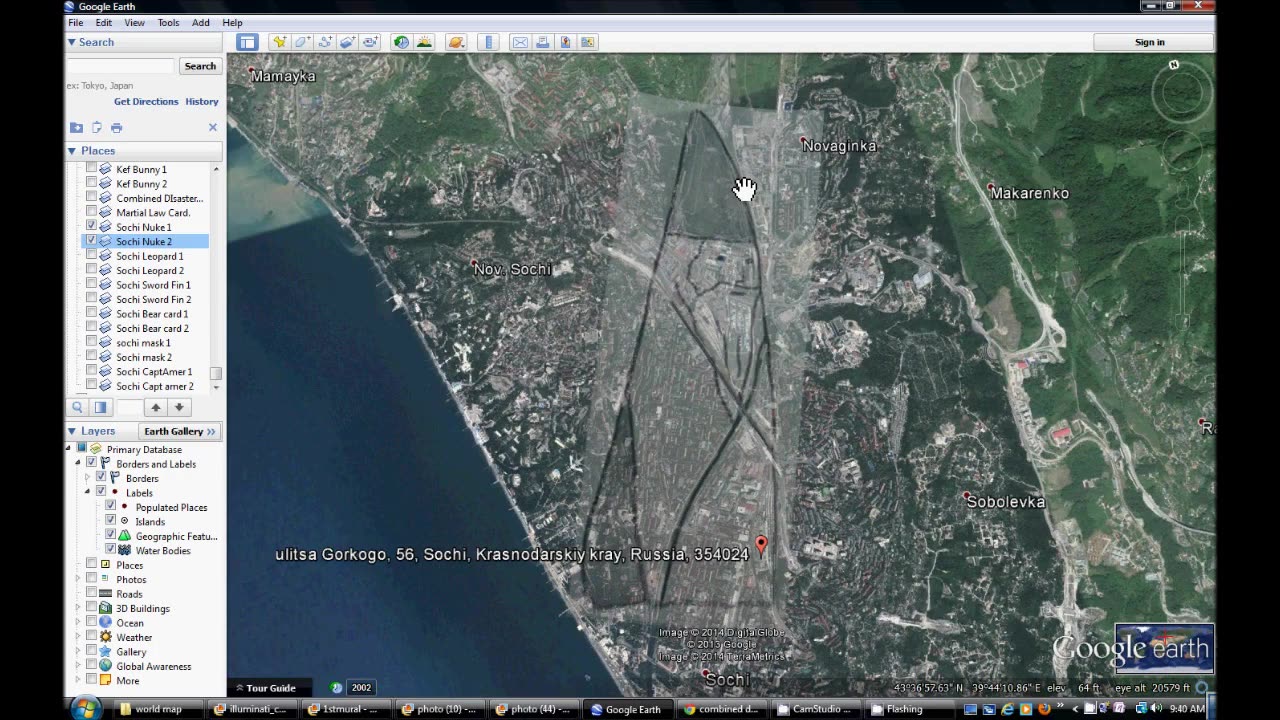This screenshot has width=1280, height=720.
Task: Add folder icon in Search panel
Action: (76, 127)
